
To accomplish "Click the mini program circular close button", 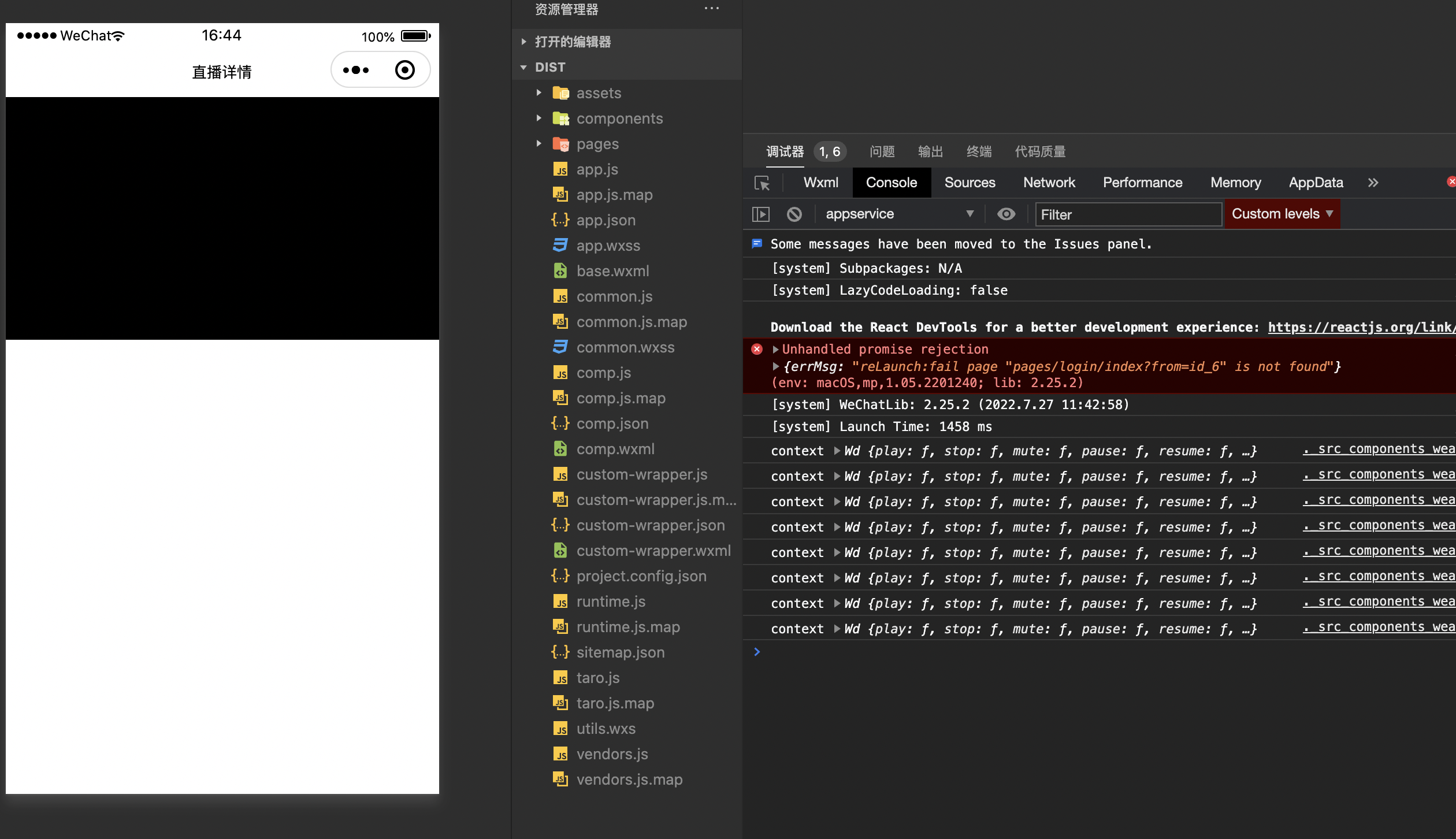I will (x=404, y=70).
